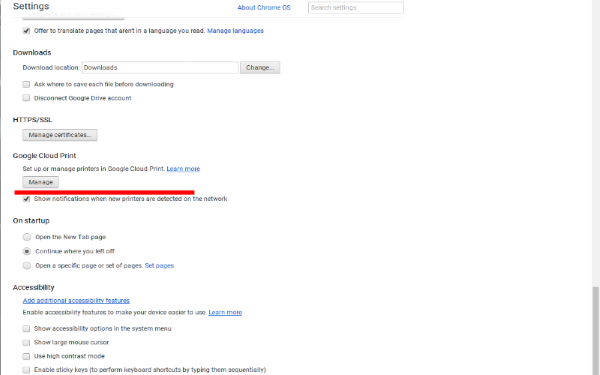Click the Search settings field
600x375 pixels.
(x=355, y=8)
